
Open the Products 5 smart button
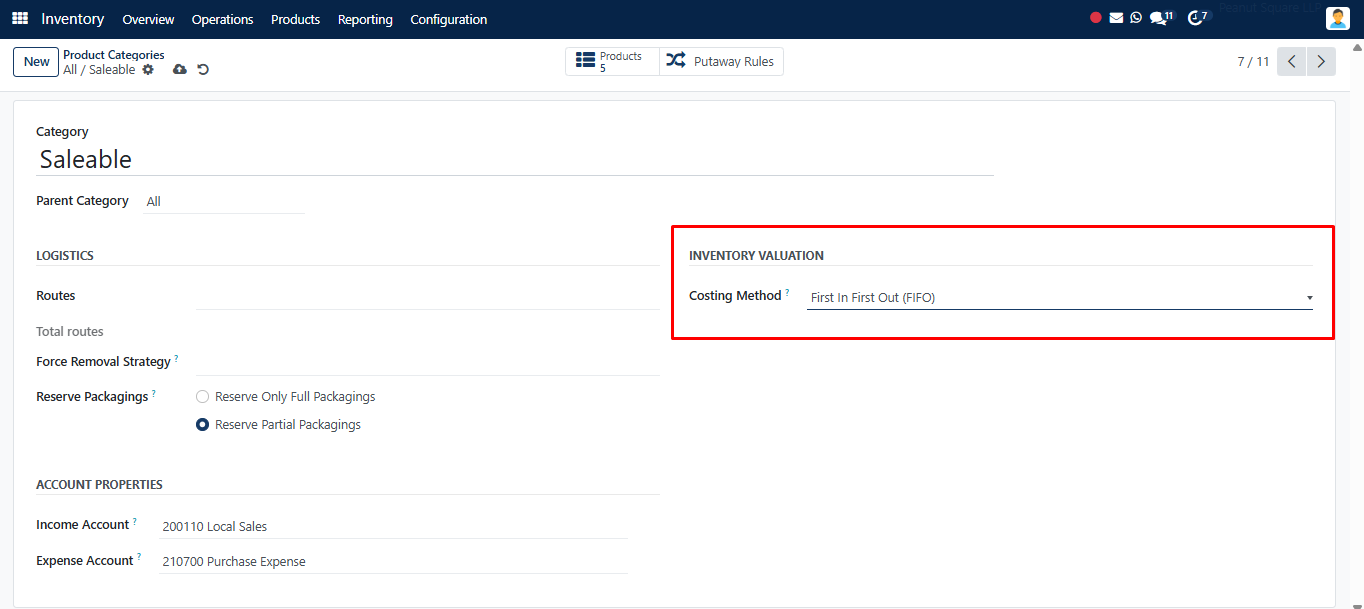point(612,62)
